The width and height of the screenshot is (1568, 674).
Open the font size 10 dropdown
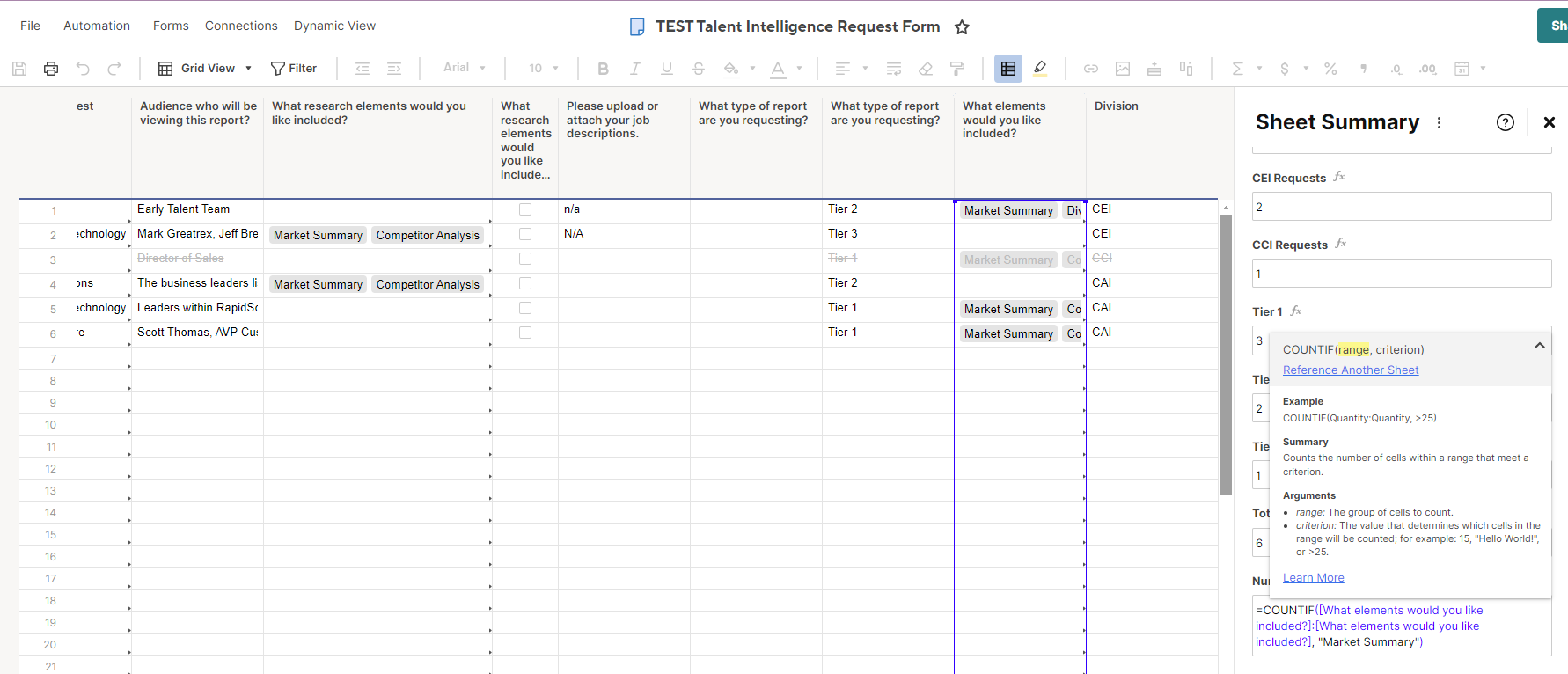(544, 68)
